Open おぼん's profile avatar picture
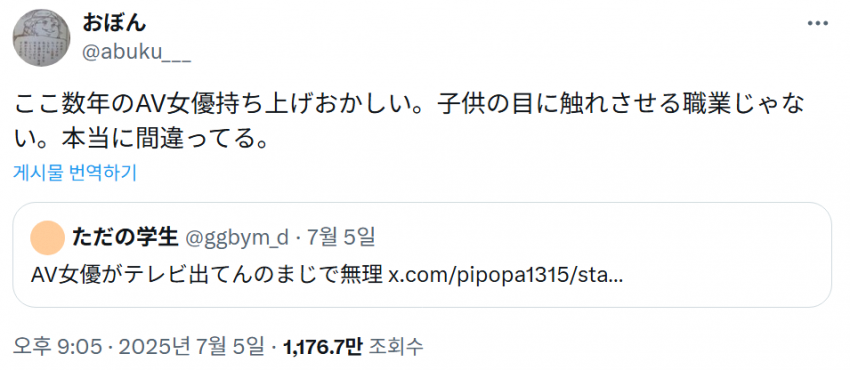The width and height of the screenshot is (850, 370). click(41, 38)
